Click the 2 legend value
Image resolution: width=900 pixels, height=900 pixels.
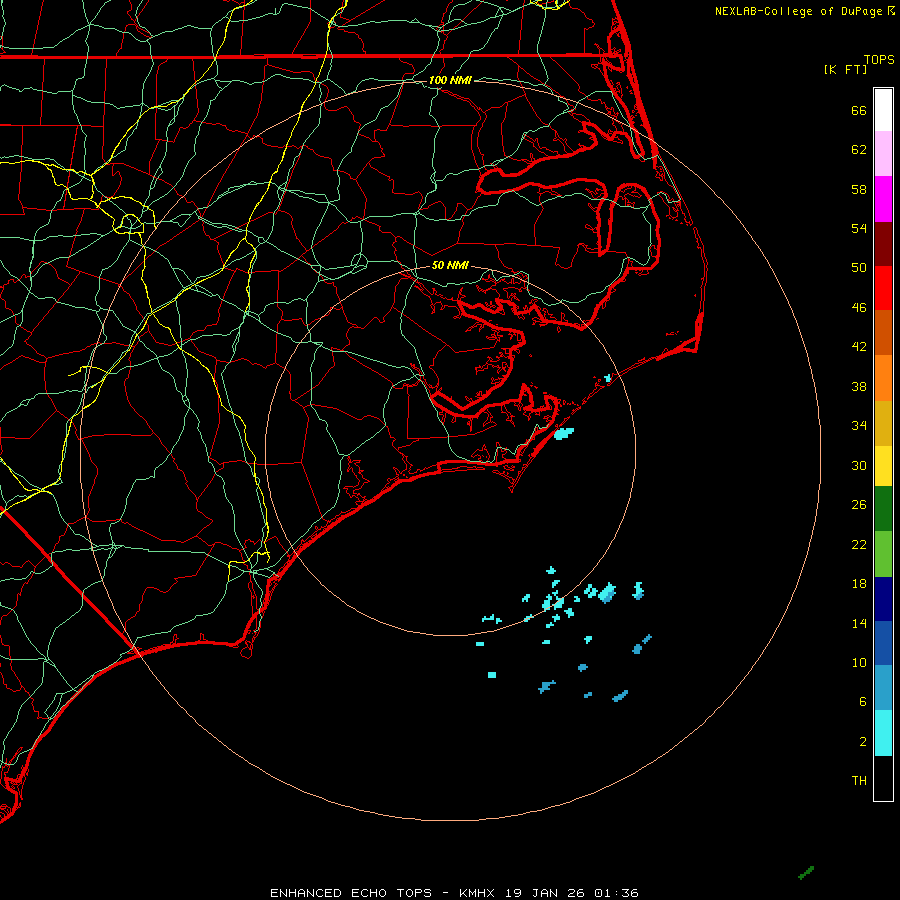pos(863,742)
